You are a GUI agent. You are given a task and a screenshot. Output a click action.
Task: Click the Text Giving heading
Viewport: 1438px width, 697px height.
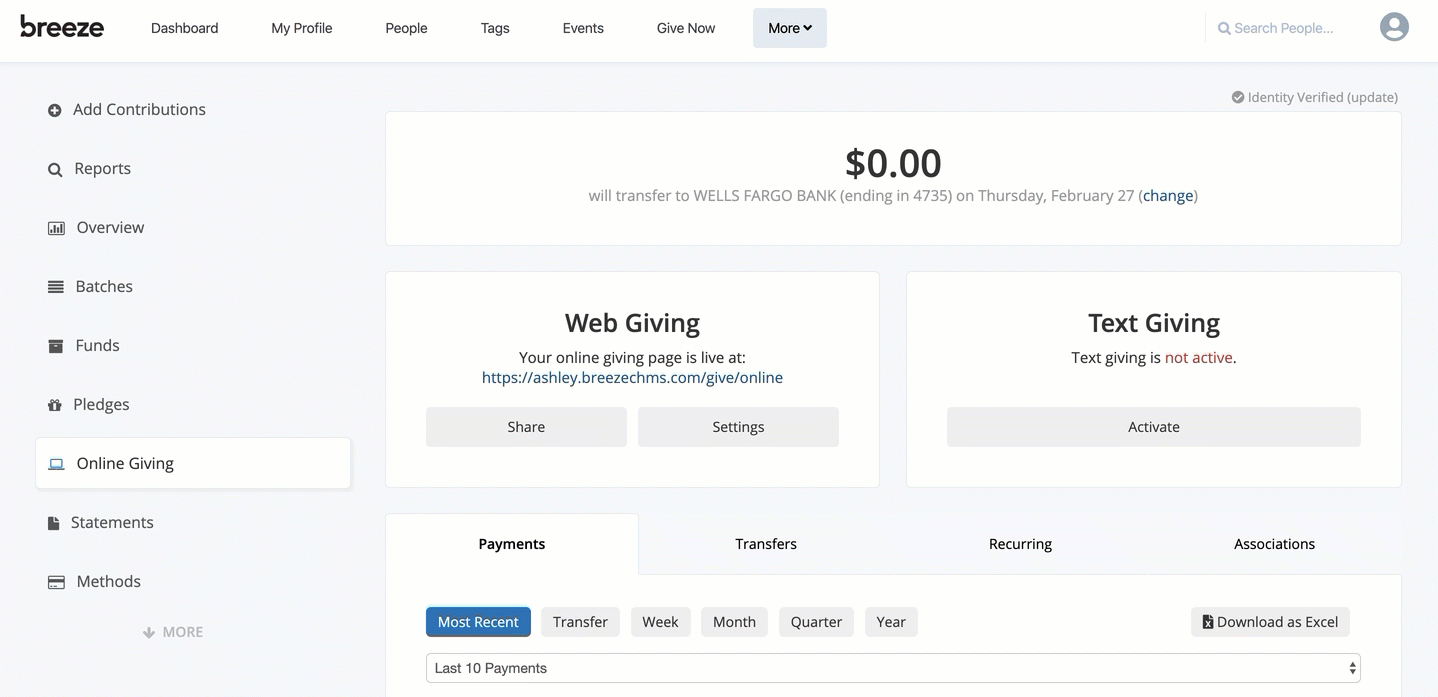pyautogui.click(x=1154, y=323)
